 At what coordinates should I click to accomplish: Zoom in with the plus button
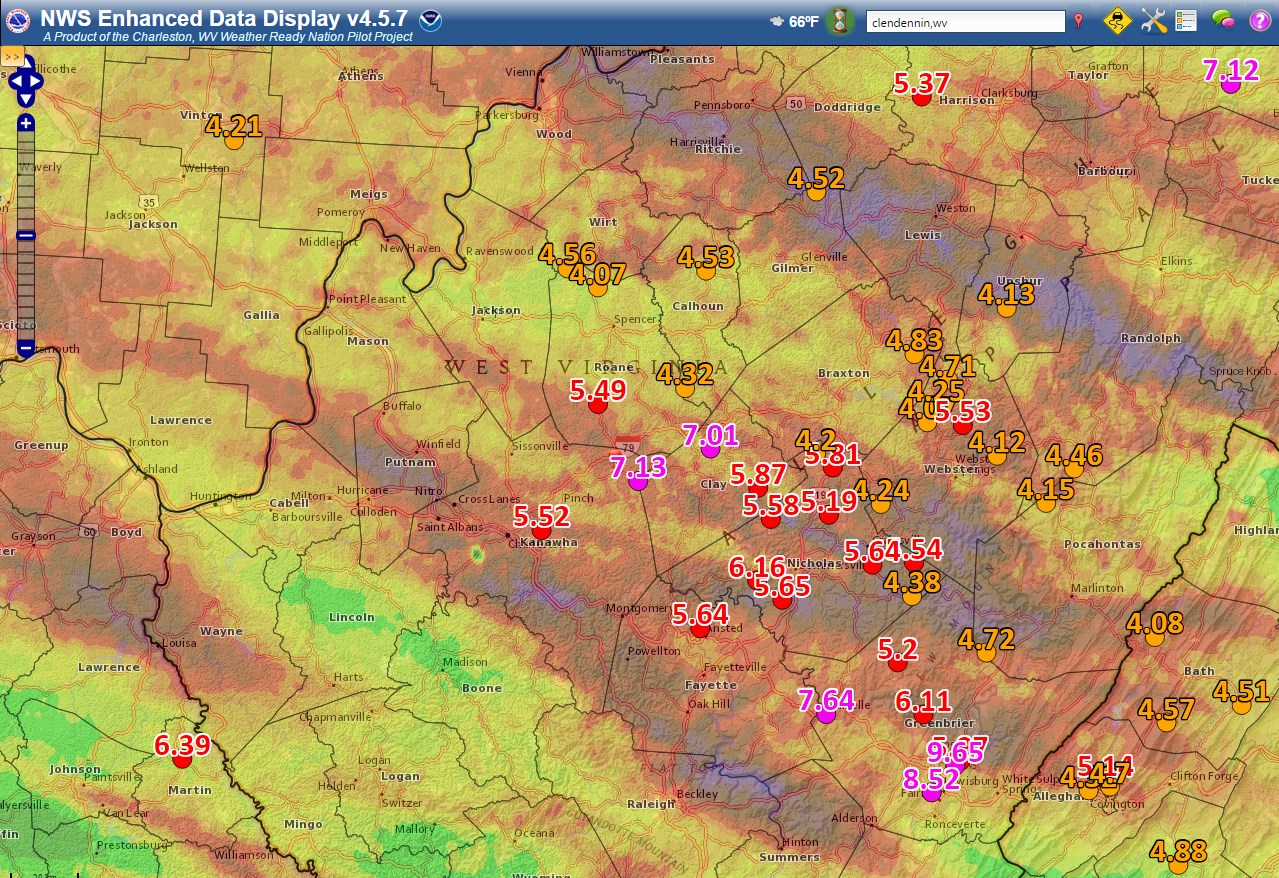pyautogui.click(x=26, y=123)
